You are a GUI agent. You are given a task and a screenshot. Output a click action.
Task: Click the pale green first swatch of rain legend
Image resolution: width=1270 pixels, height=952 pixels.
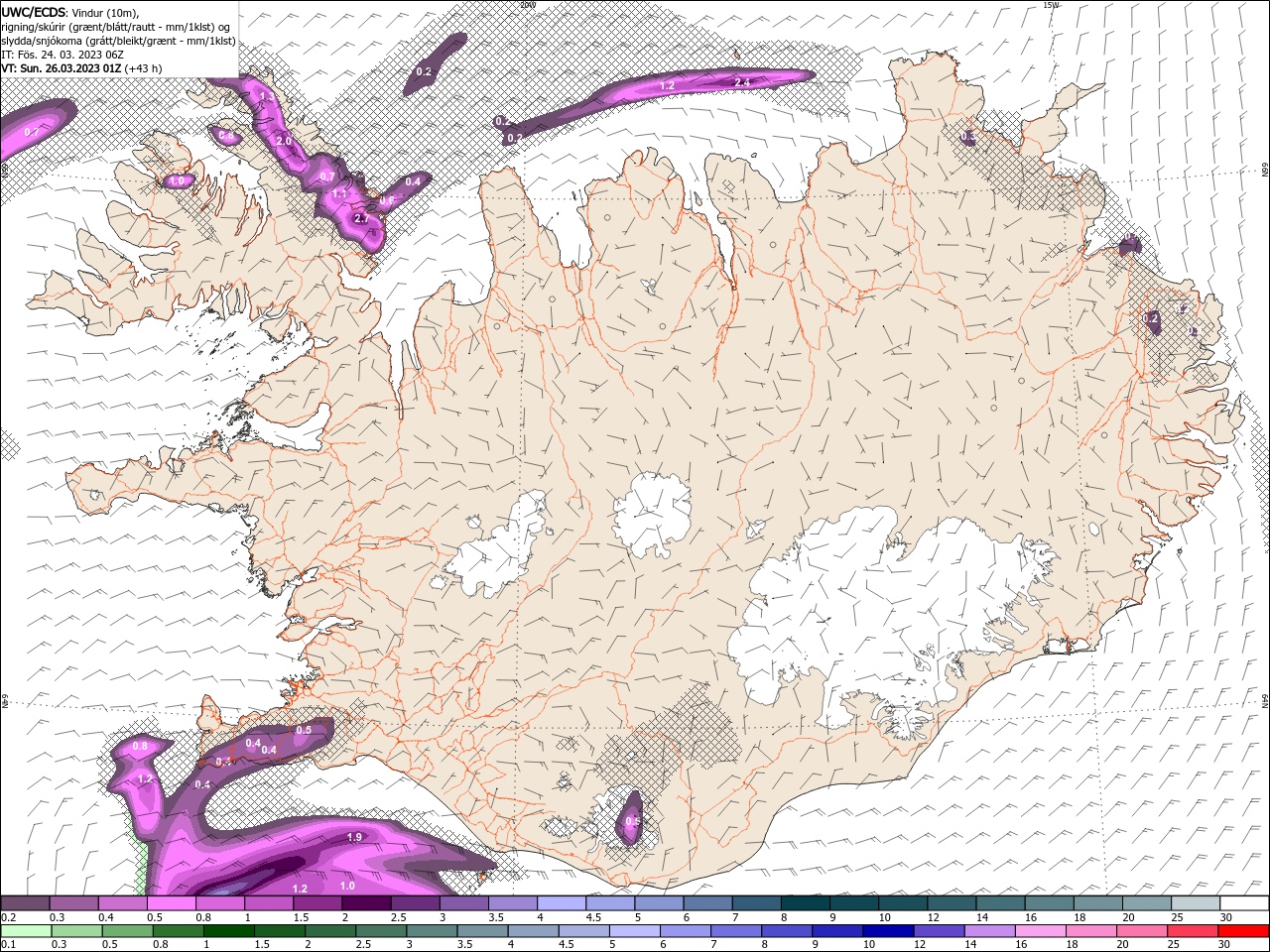coord(26,931)
